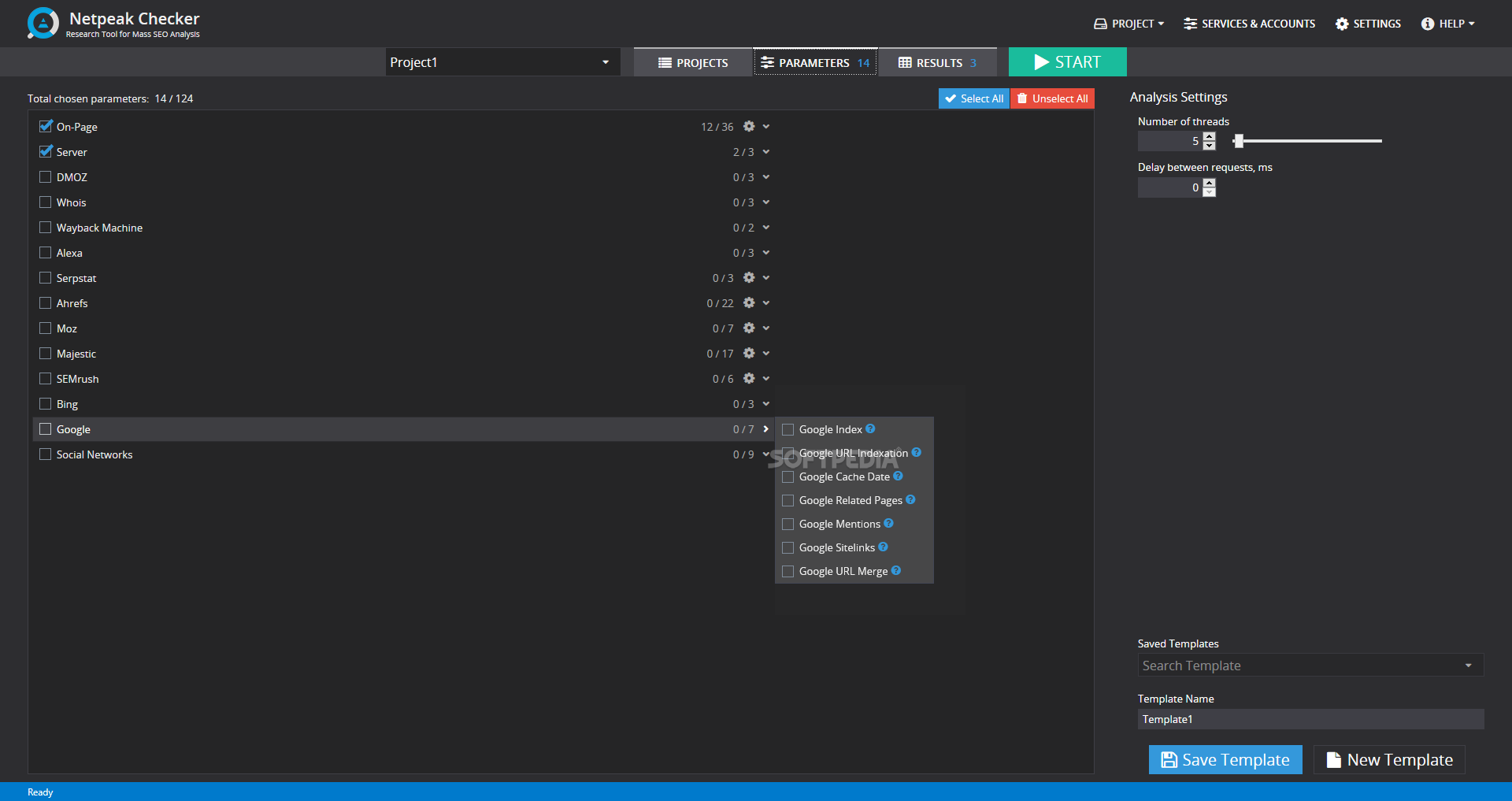Screen dimensions: 1512x801
Task: Click the threads slider handle
Action: point(1239,141)
